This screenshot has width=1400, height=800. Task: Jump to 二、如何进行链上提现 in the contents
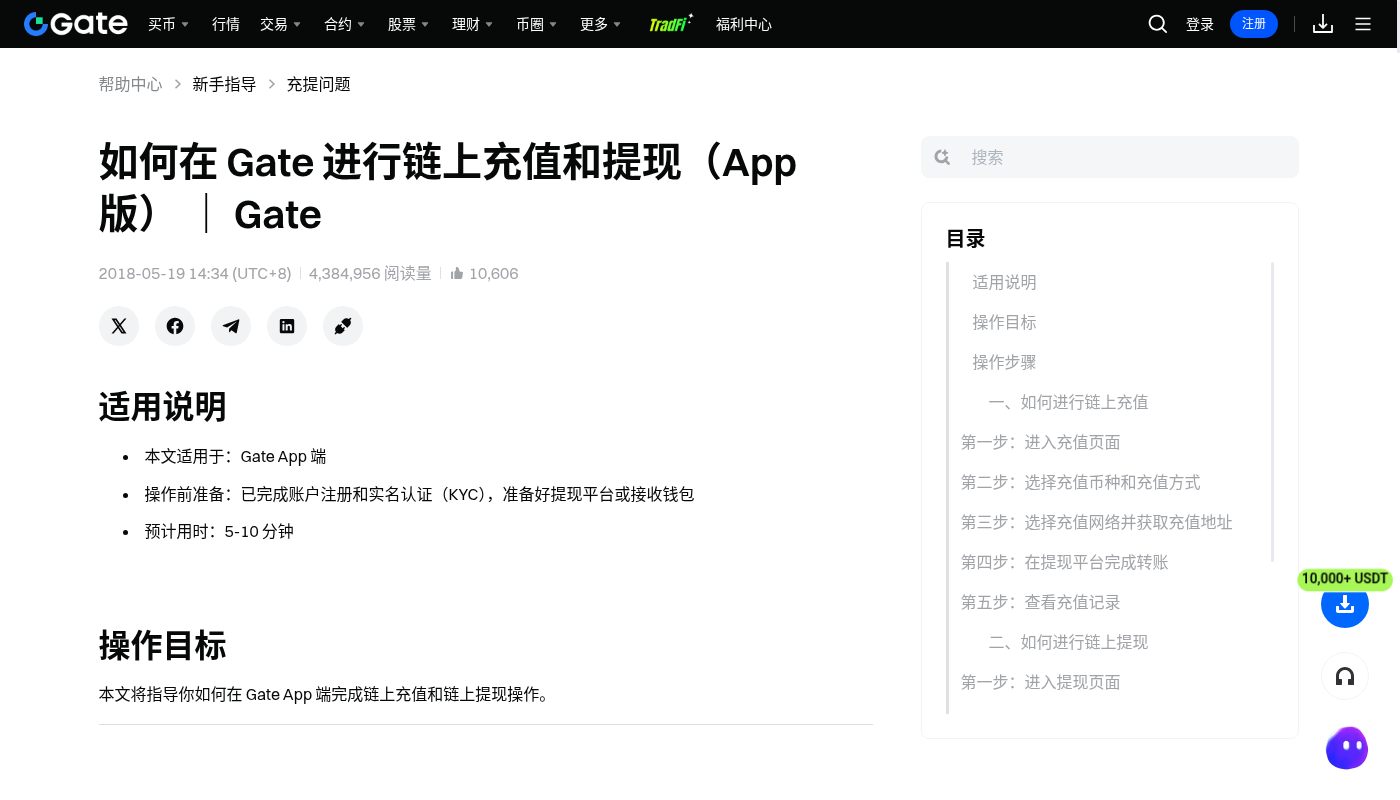tap(1068, 642)
